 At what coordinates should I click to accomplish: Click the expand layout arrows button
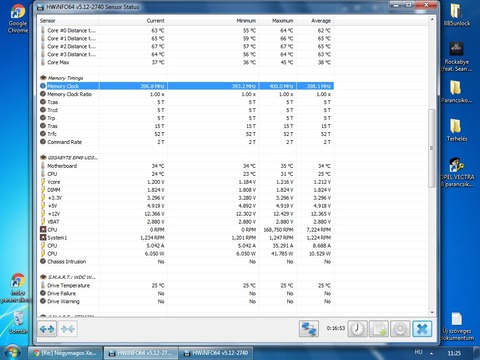click(x=47, y=329)
